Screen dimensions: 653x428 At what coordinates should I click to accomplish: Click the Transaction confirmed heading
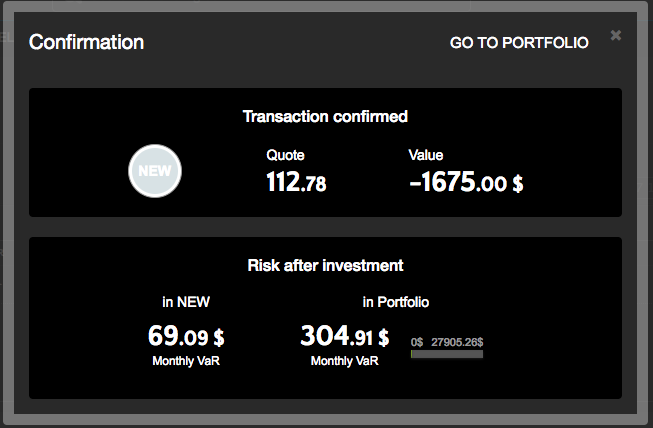pyautogui.click(x=325, y=116)
